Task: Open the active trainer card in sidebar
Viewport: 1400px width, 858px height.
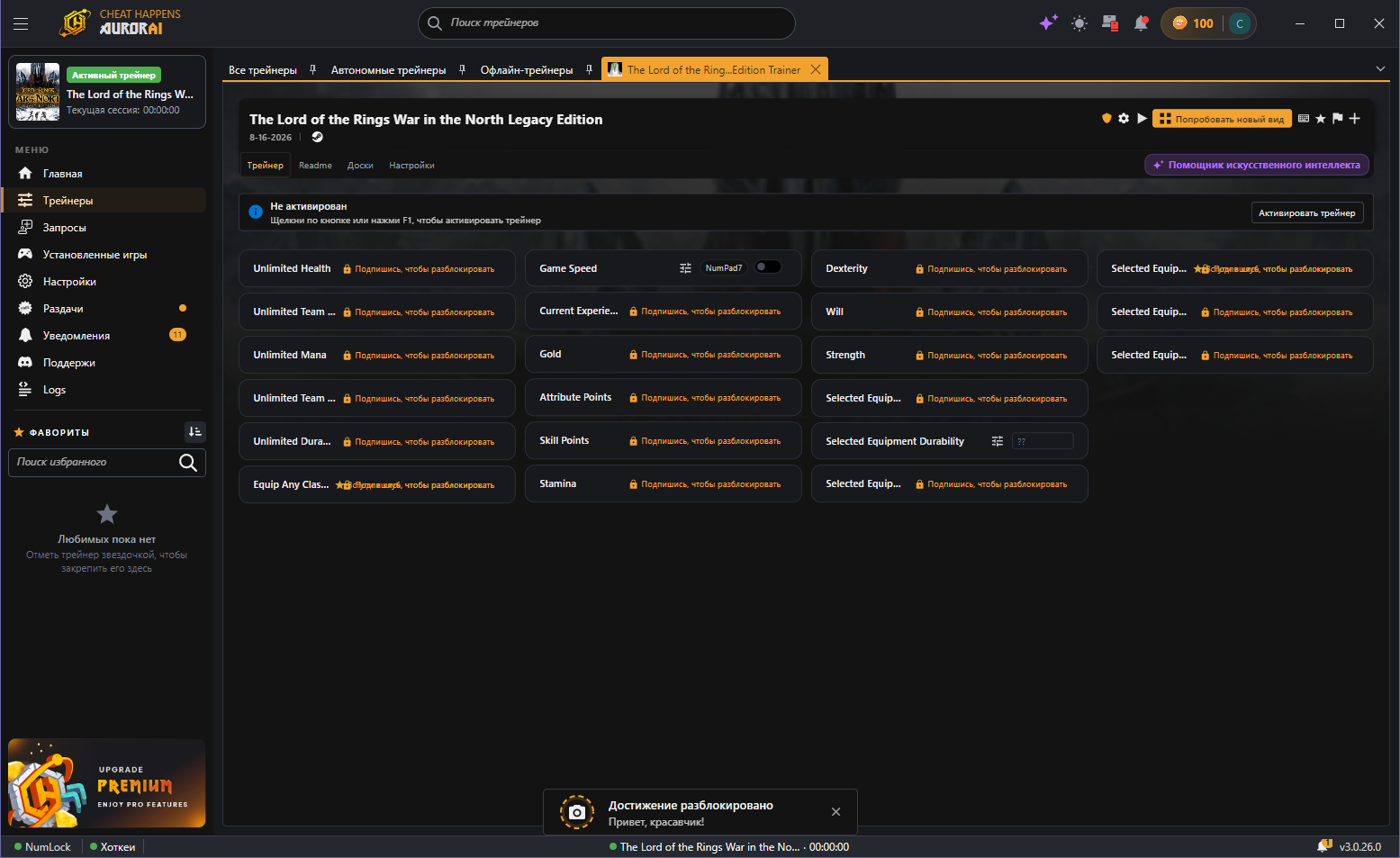Action: [x=107, y=92]
